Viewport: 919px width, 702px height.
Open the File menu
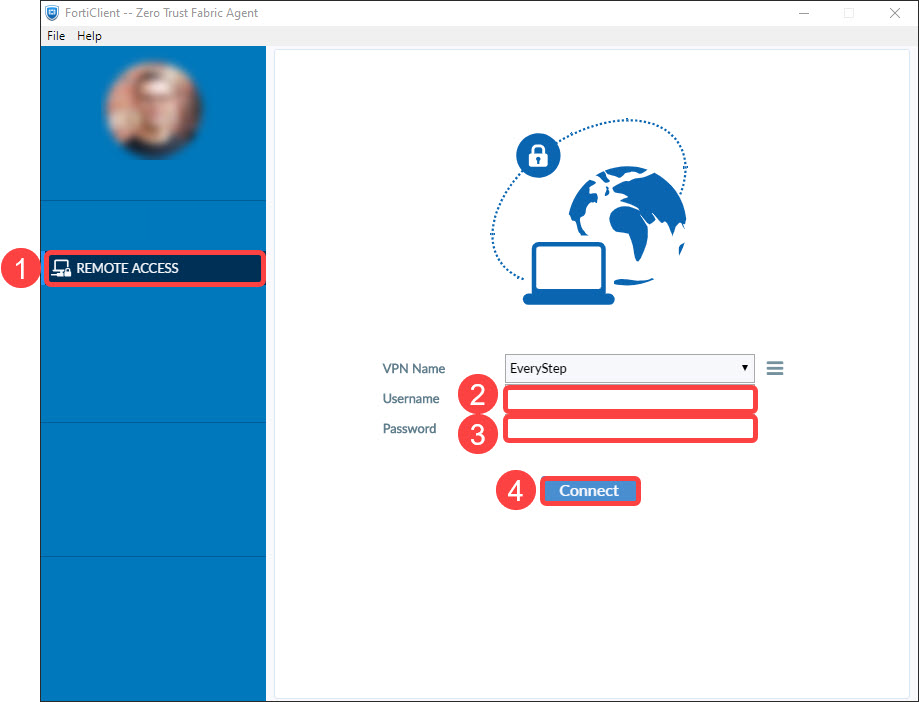point(55,35)
